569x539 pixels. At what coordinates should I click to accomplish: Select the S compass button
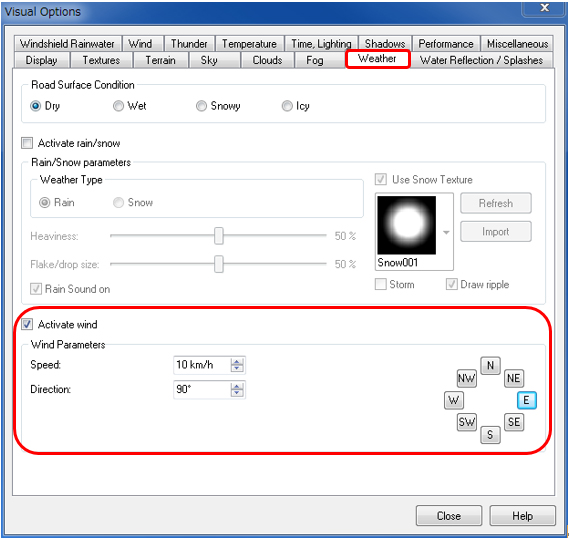click(490, 435)
